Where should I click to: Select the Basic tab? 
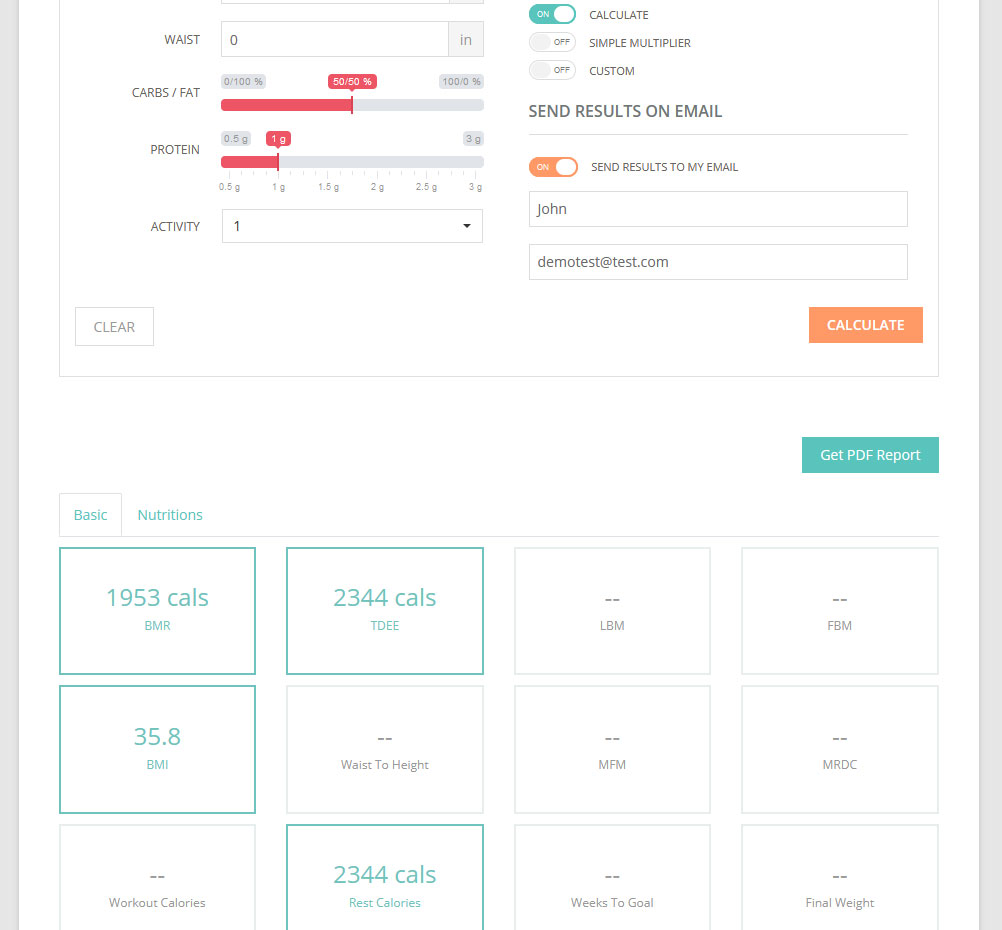tap(90, 515)
